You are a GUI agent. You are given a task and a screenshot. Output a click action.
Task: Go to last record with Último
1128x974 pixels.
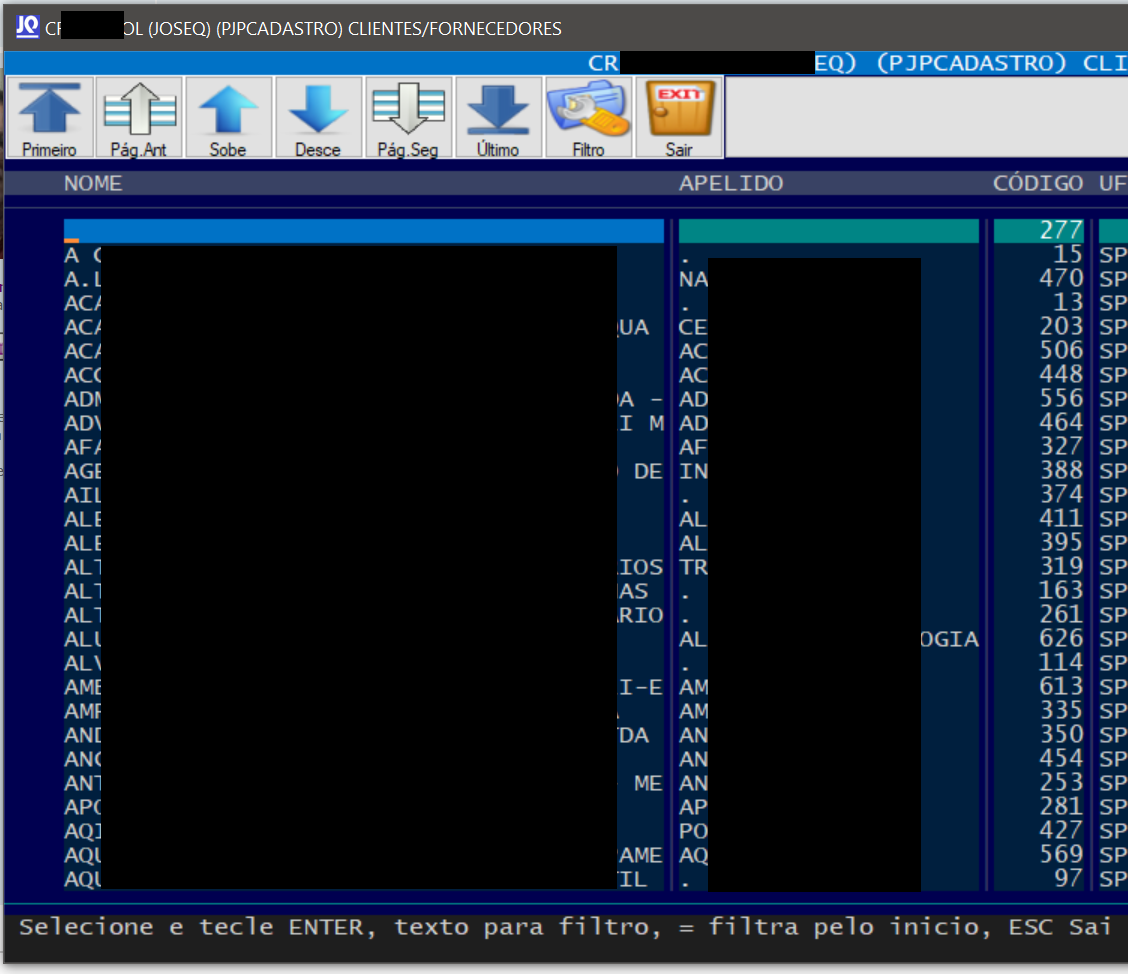point(499,117)
